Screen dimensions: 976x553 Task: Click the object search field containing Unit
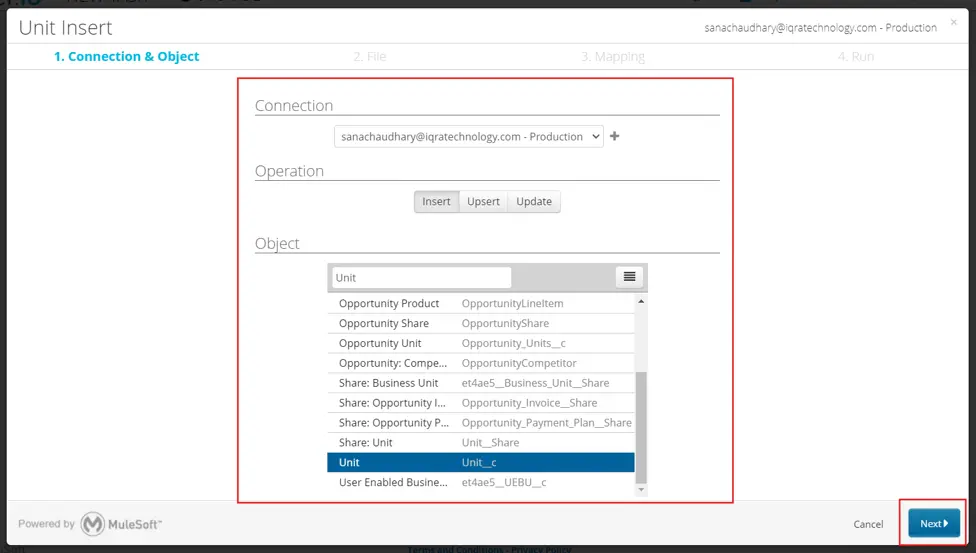(x=421, y=278)
